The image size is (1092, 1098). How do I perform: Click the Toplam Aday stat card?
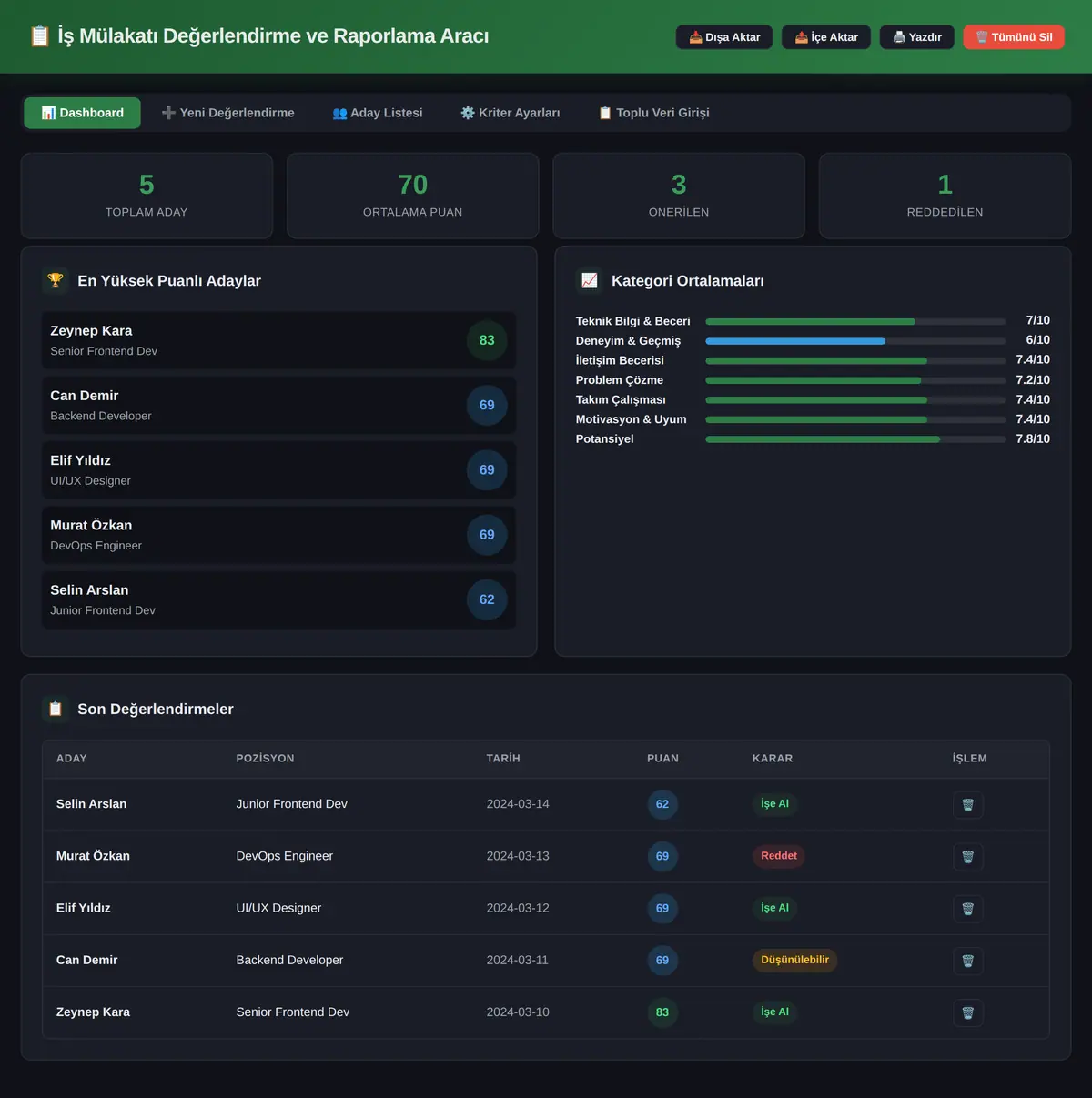[147, 196]
